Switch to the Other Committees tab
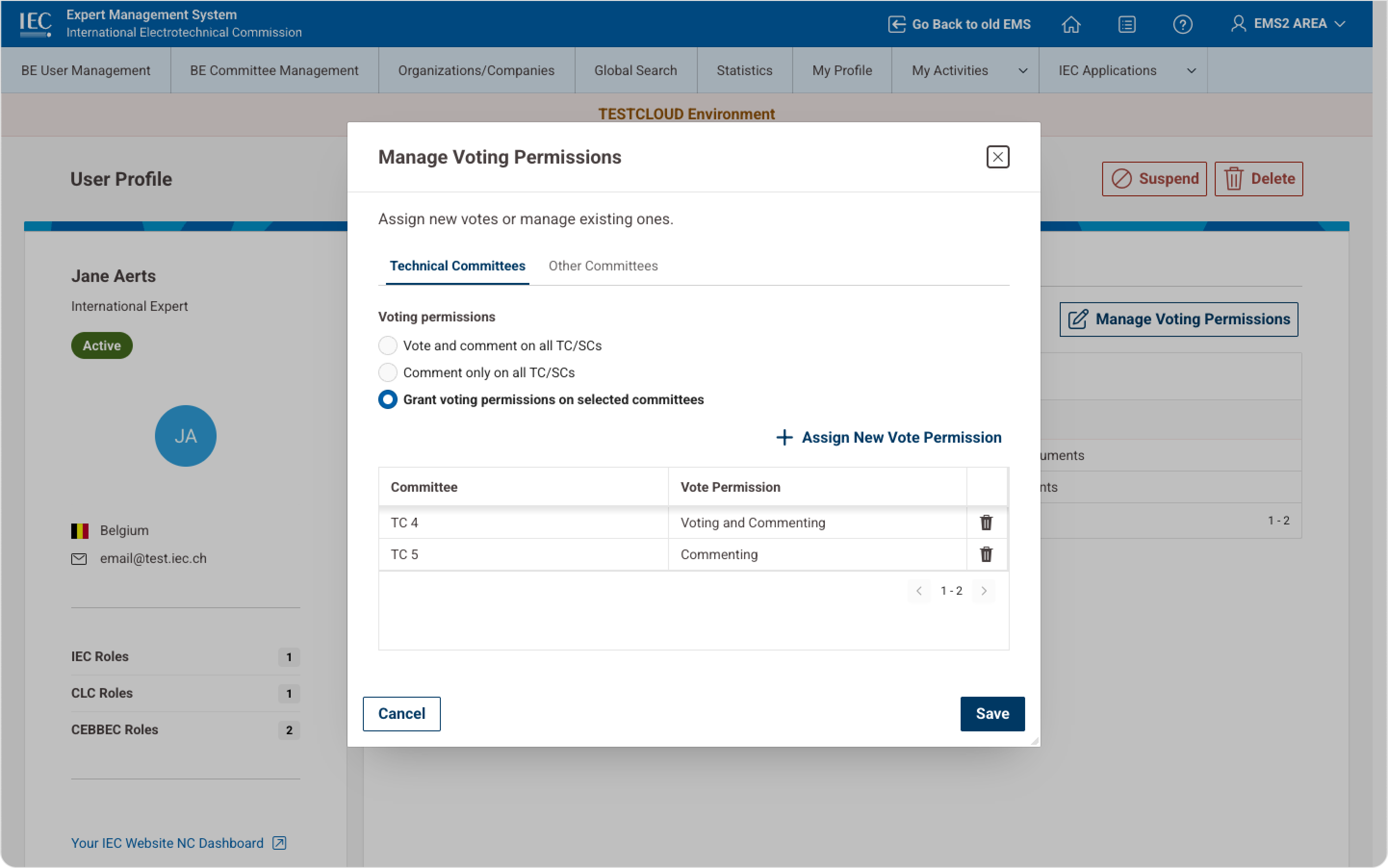Screen dimensions: 1388x868 (603, 265)
